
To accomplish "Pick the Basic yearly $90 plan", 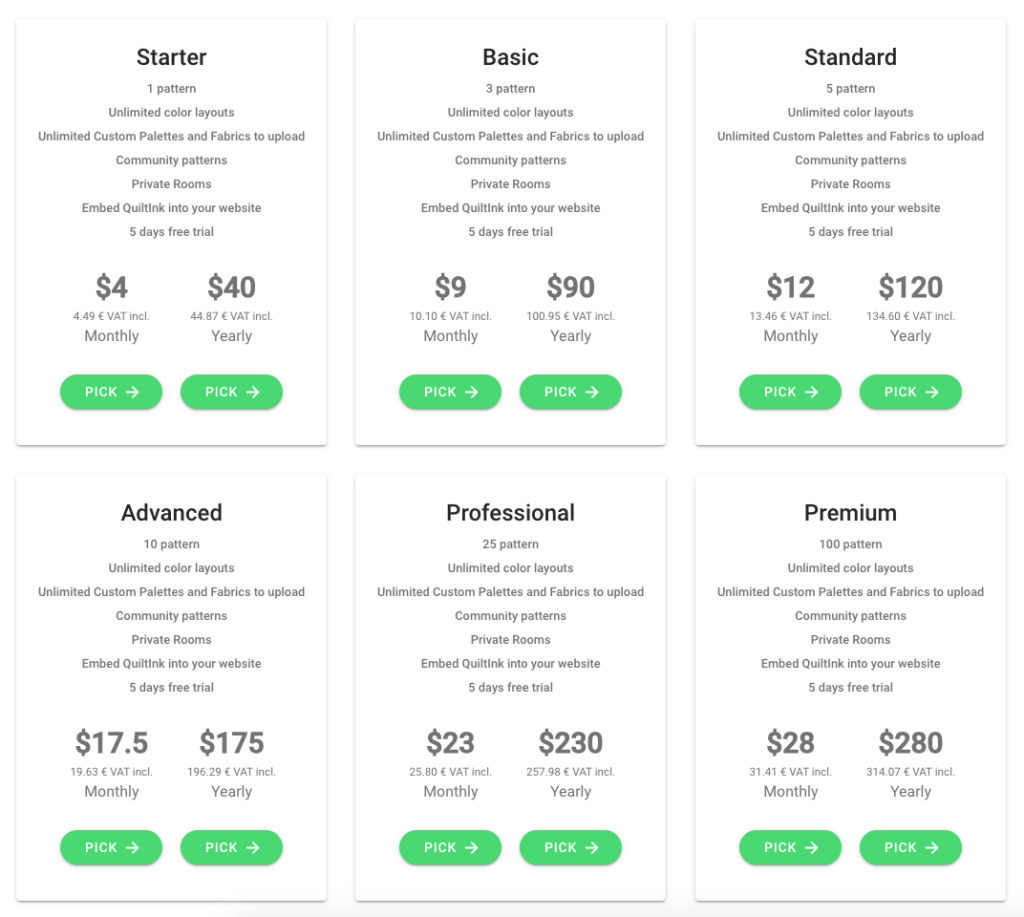I will pos(570,392).
